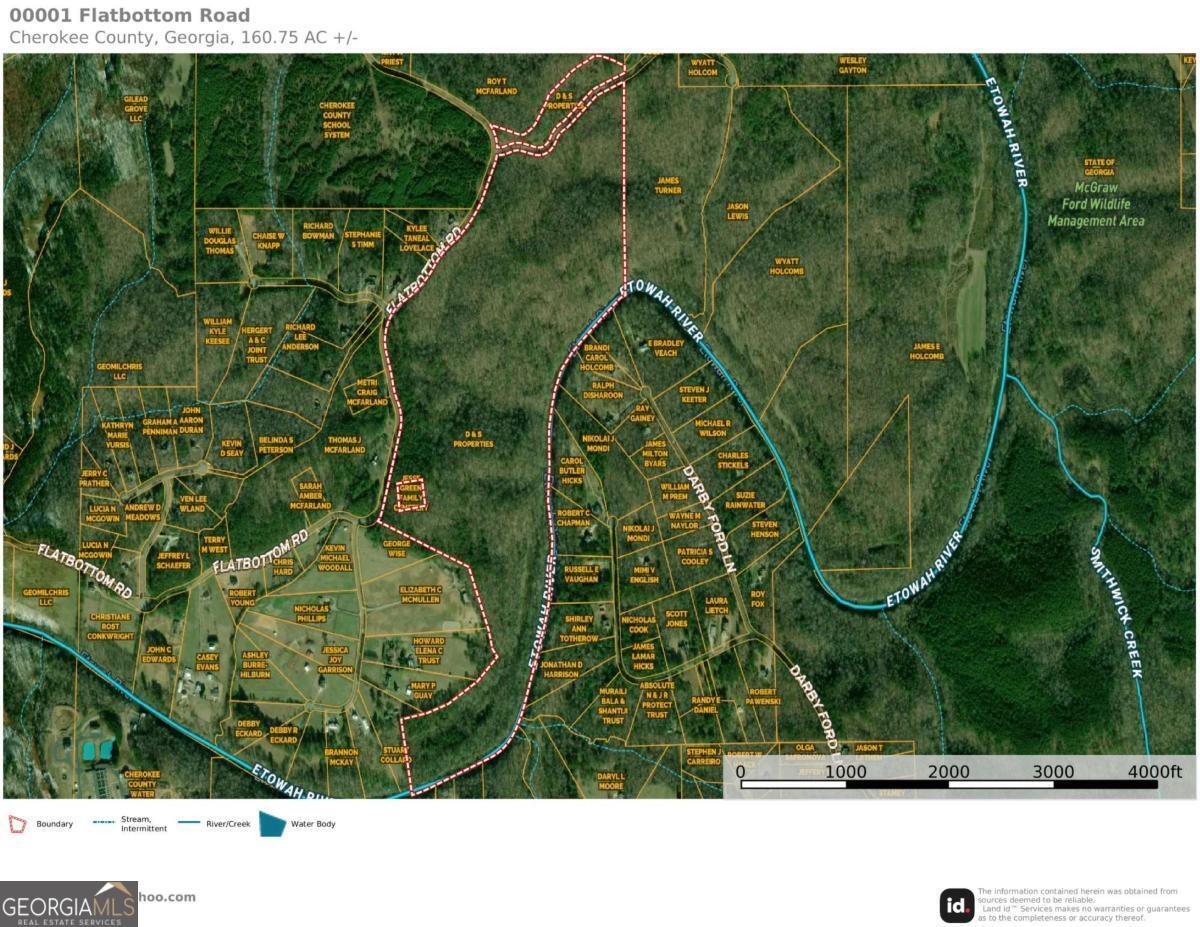
Task: Select the D & S Properties parcel center label
Action: pos(473,439)
